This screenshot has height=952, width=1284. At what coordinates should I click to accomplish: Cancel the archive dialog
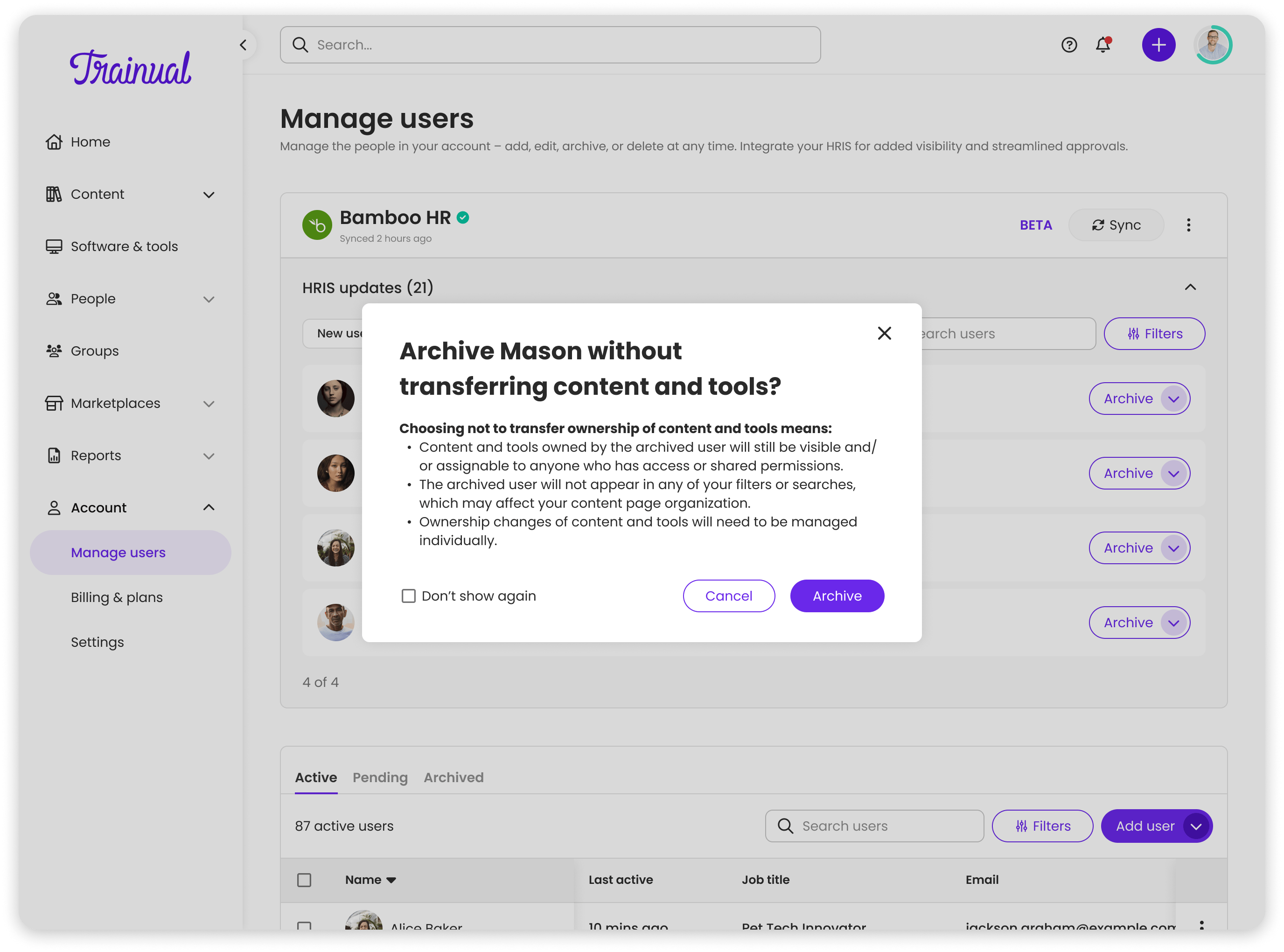pyautogui.click(x=728, y=595)
